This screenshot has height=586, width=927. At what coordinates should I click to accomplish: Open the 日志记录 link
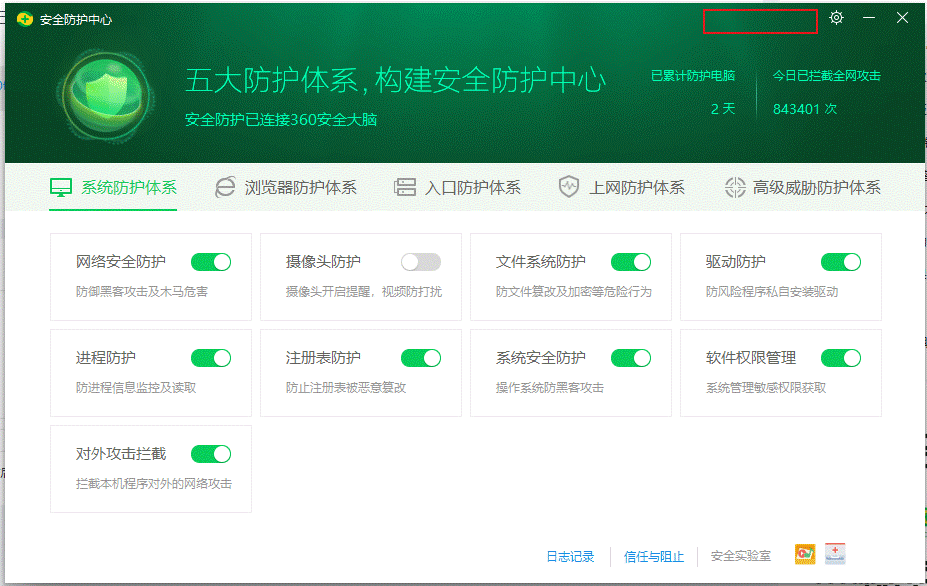[571, 556]
